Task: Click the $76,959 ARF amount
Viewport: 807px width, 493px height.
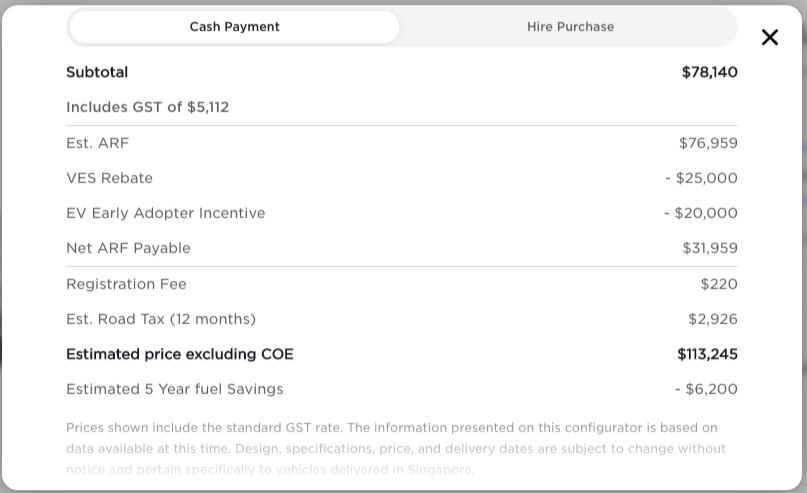Action: coord(708,143)
